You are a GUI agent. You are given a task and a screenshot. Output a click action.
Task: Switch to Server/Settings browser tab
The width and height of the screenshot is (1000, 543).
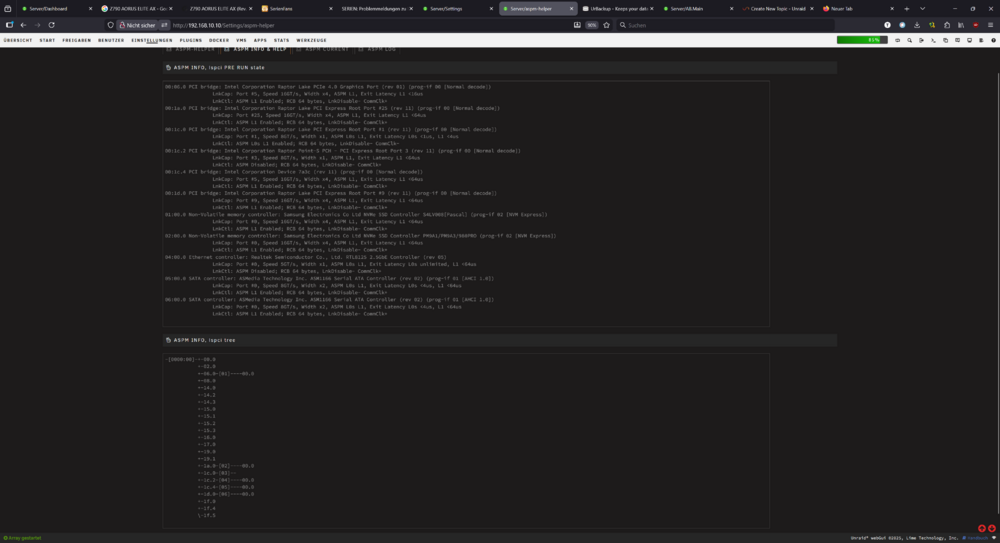(x=456, y=9)
